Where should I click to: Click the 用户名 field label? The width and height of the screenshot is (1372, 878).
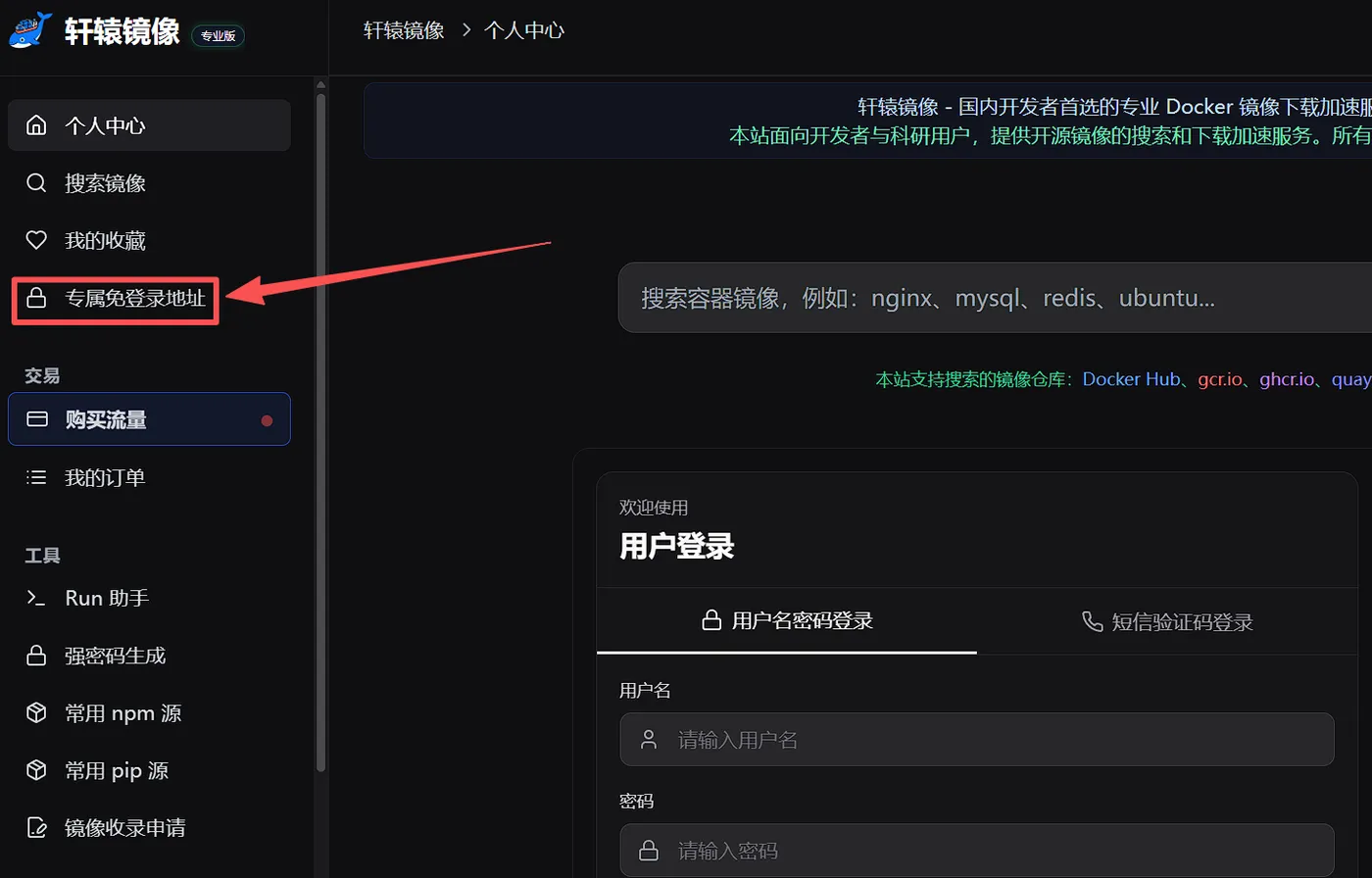coord(645,691)
